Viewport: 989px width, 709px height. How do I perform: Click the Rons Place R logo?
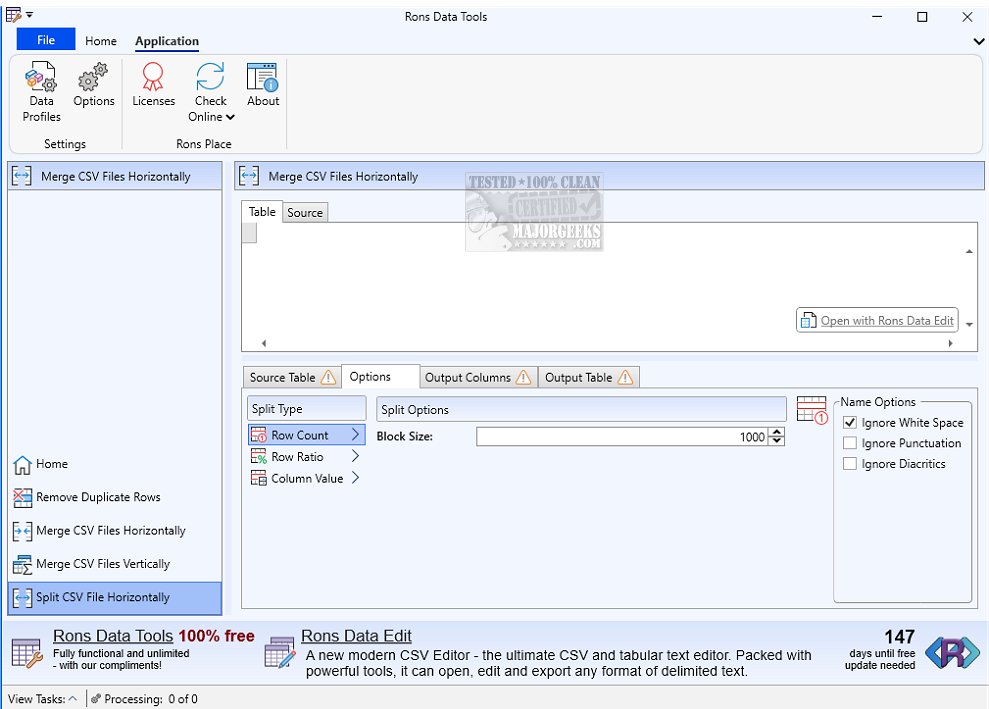[952, 652]
